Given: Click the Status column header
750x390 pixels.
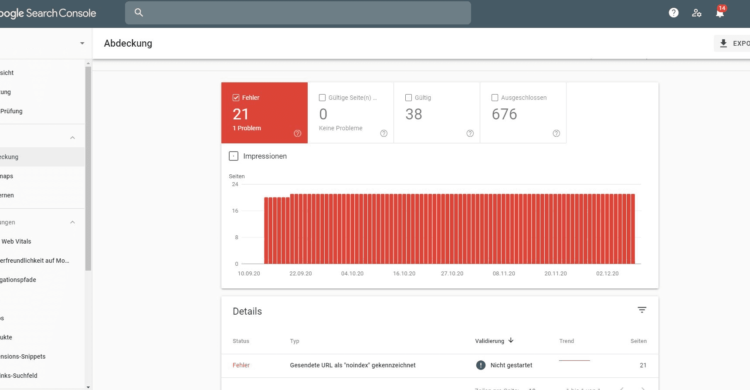Looking at the screenshot, I should click(x=241, y=341).
